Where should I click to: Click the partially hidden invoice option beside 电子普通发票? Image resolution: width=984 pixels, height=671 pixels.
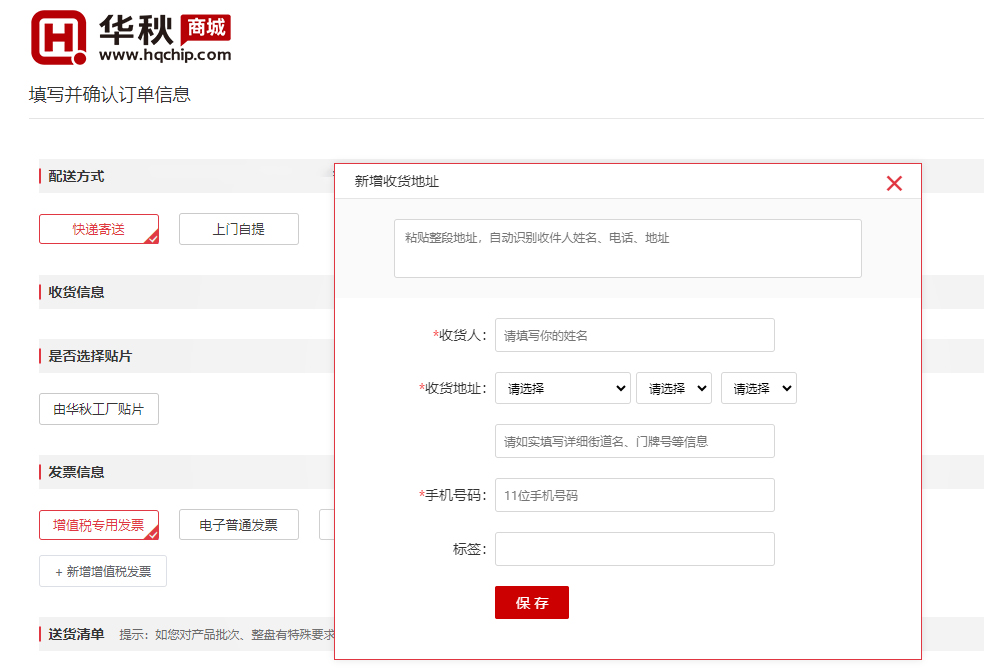point(326,525)
